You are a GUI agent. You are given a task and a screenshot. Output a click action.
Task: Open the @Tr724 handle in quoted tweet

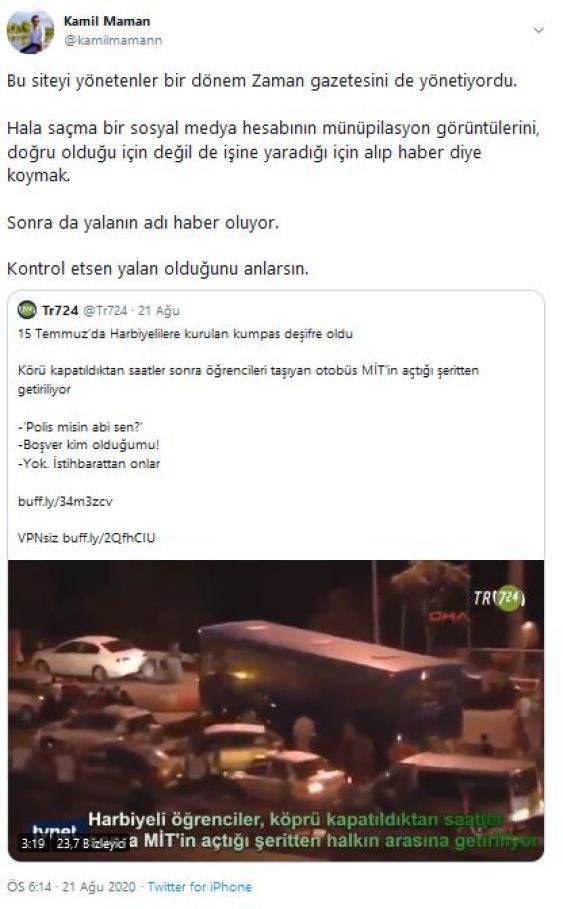105,311
